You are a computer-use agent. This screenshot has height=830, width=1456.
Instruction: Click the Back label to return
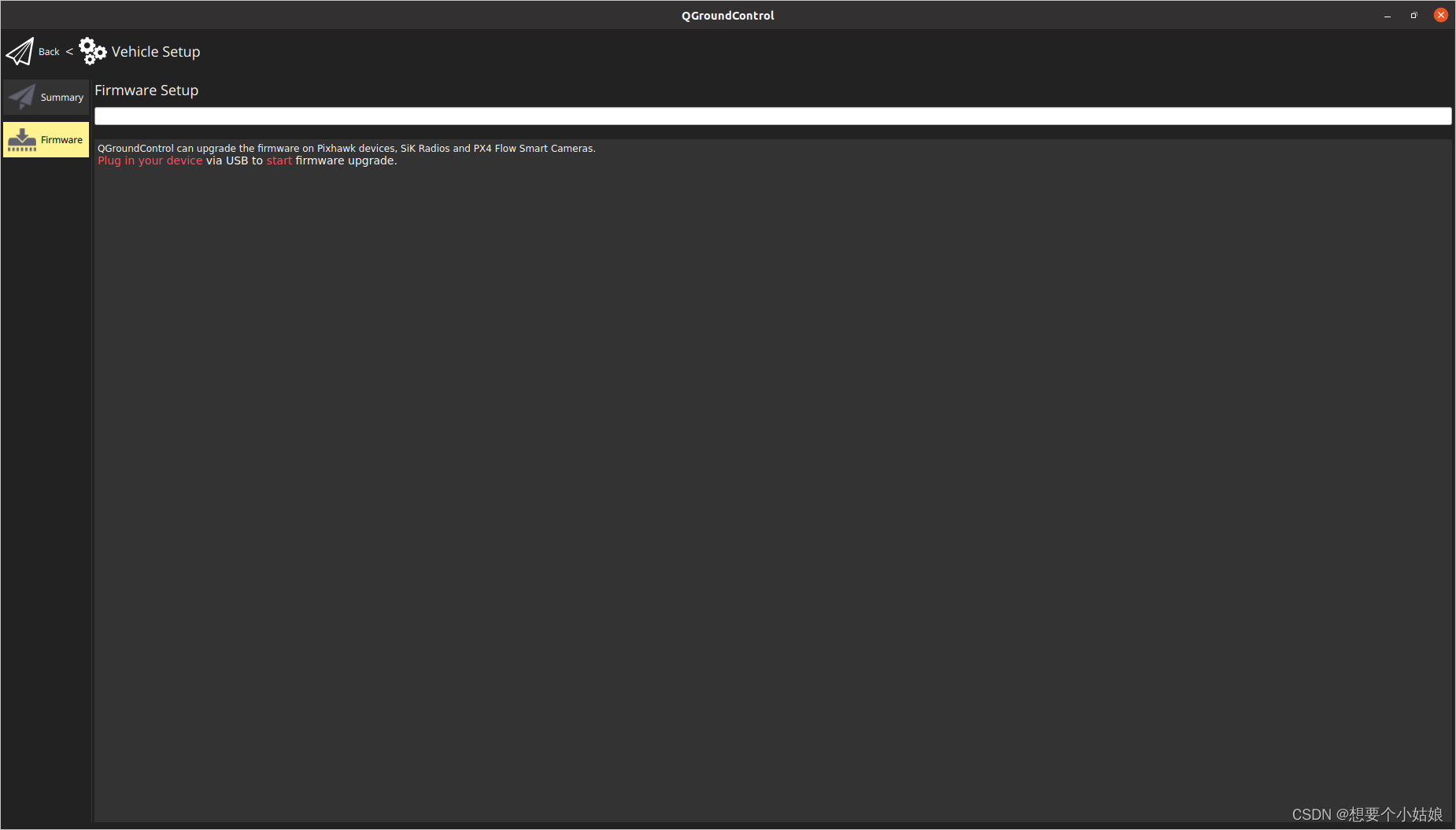(x=49, y=51)
